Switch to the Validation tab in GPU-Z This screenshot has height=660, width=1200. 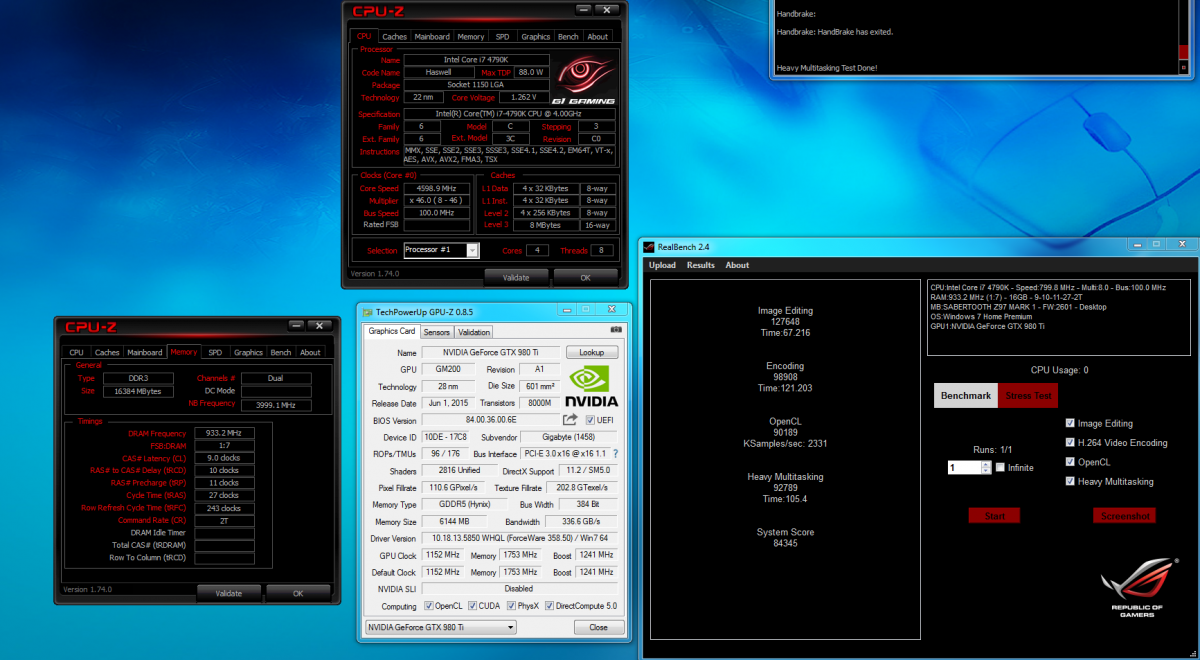pyautogui.click(x=474, y=332)
